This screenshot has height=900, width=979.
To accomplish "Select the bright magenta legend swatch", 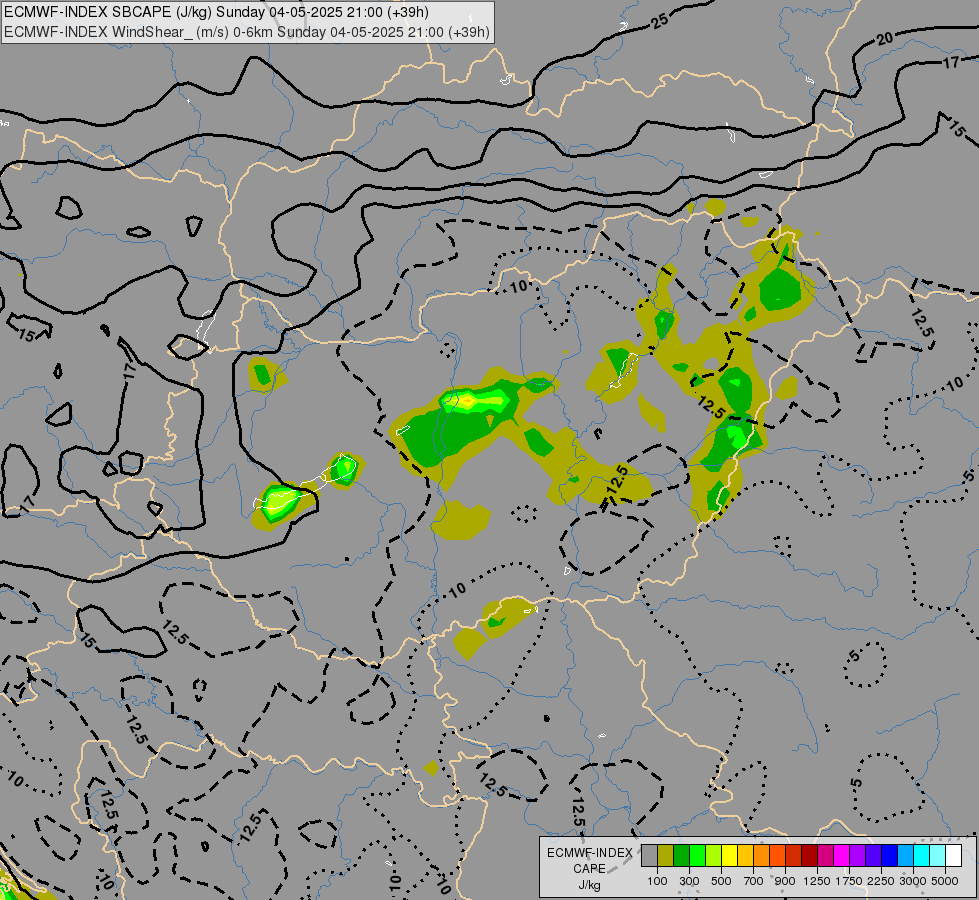I will click(x=842, y=856).
